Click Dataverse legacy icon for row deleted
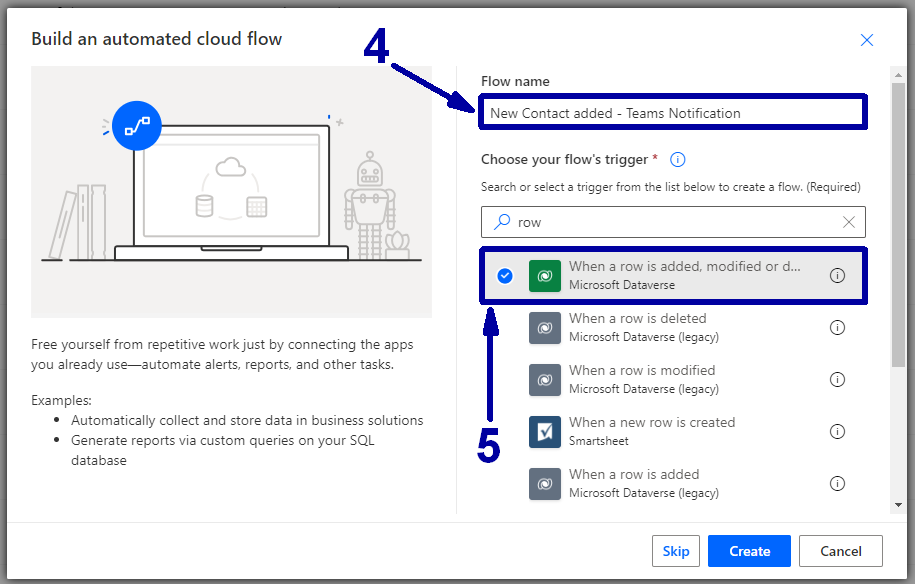This screenshot has height=584, width=915. pos(544,327)
